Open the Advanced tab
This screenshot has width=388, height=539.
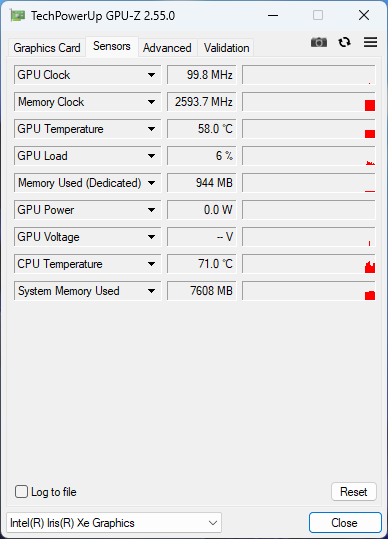(167, 48)
